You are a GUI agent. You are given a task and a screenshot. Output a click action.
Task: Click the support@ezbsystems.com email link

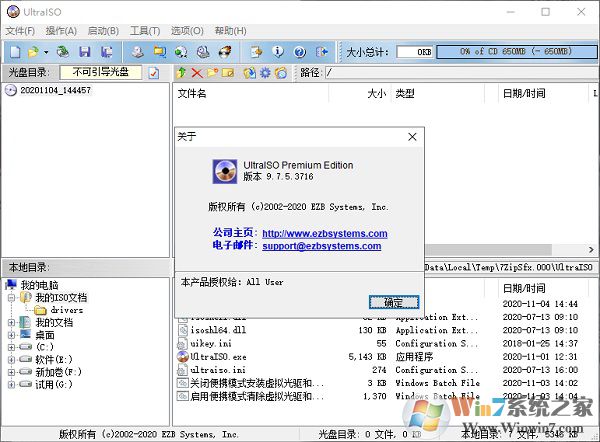pos(321,246)
